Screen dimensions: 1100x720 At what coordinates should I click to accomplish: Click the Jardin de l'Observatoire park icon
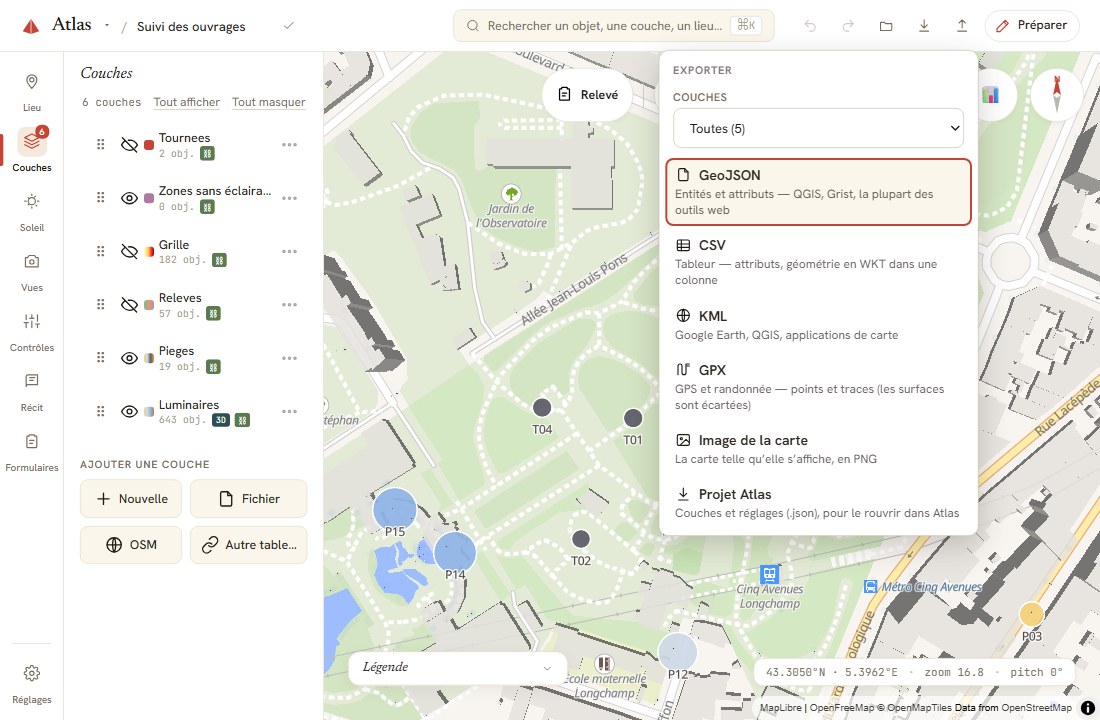pyautogui.click(x=511, y=193)
